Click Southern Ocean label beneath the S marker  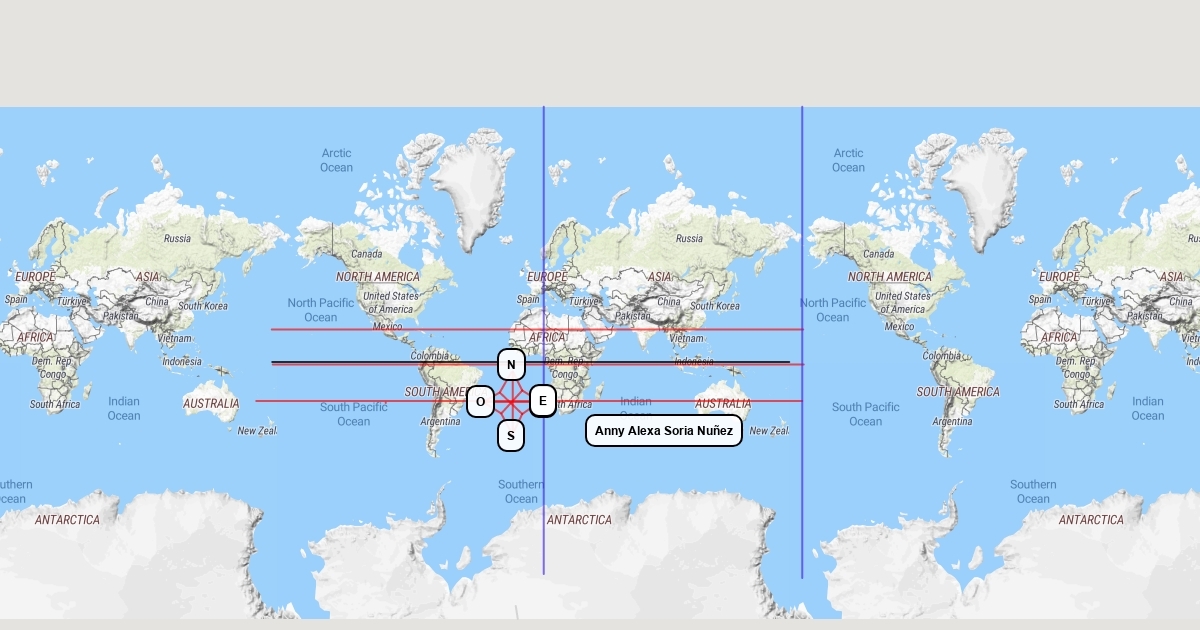(521, 492)
